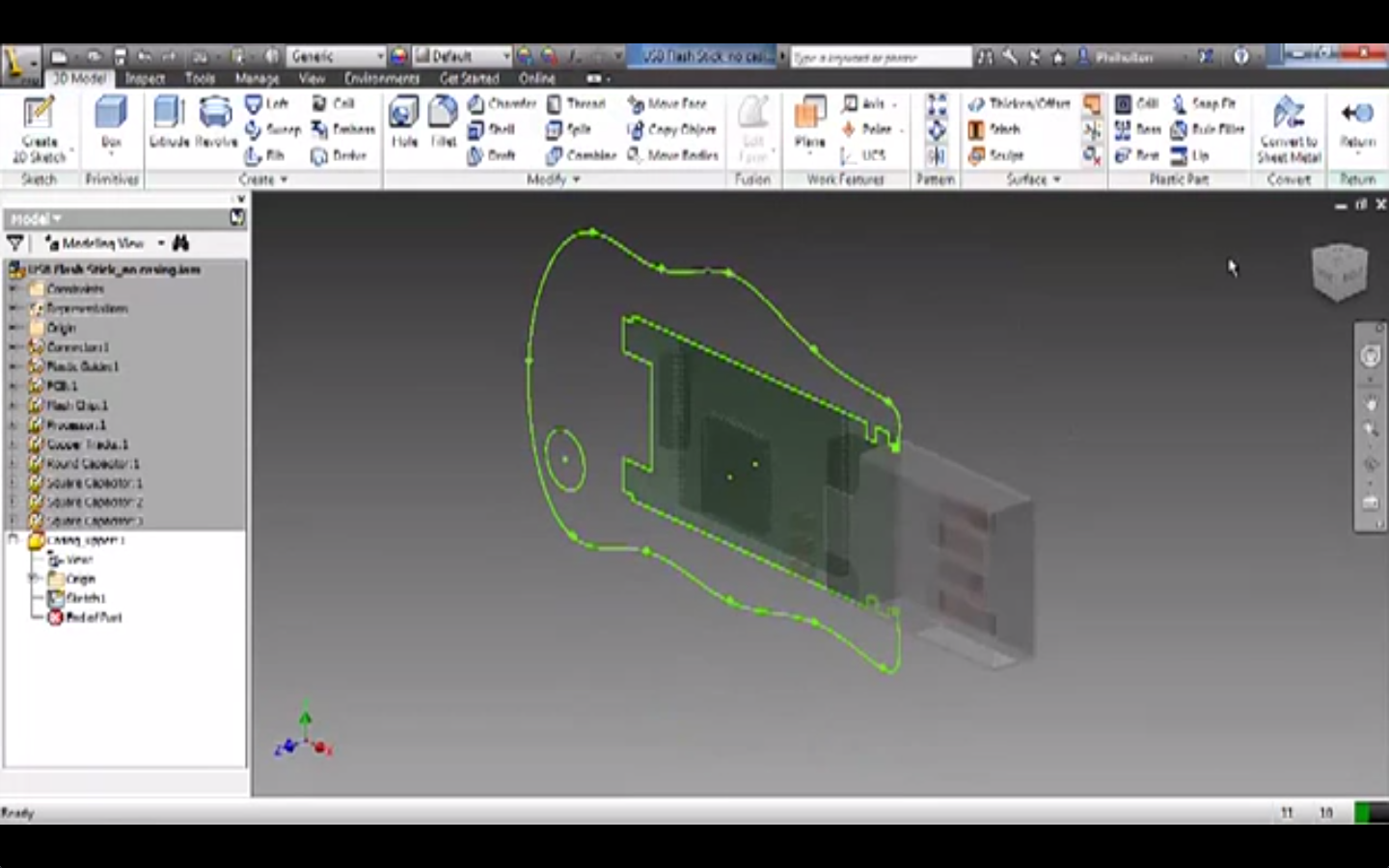This screenshot has width=1389, height=868.
Task: Expand the Constraints folder node
Action: pos(14,288)
